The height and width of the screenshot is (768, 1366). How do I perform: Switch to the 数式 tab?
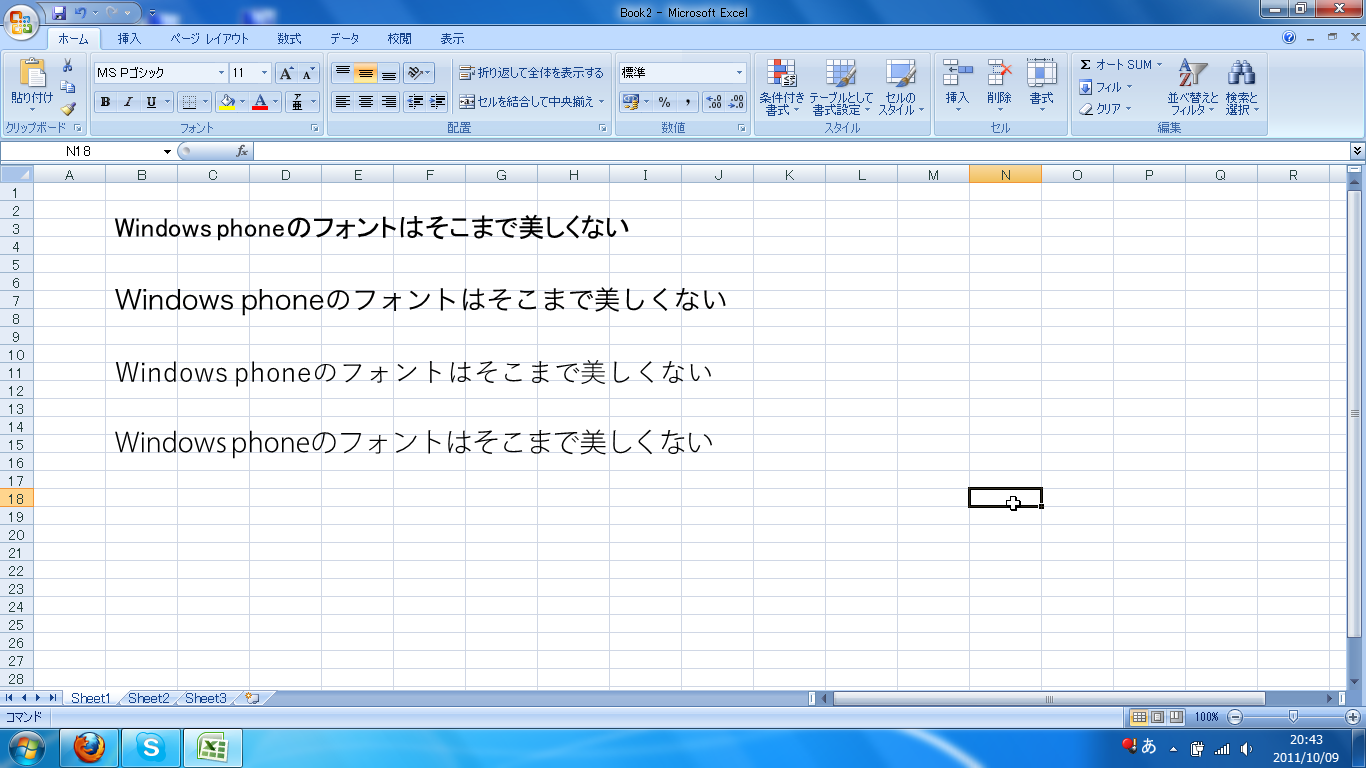click(289, 39)
